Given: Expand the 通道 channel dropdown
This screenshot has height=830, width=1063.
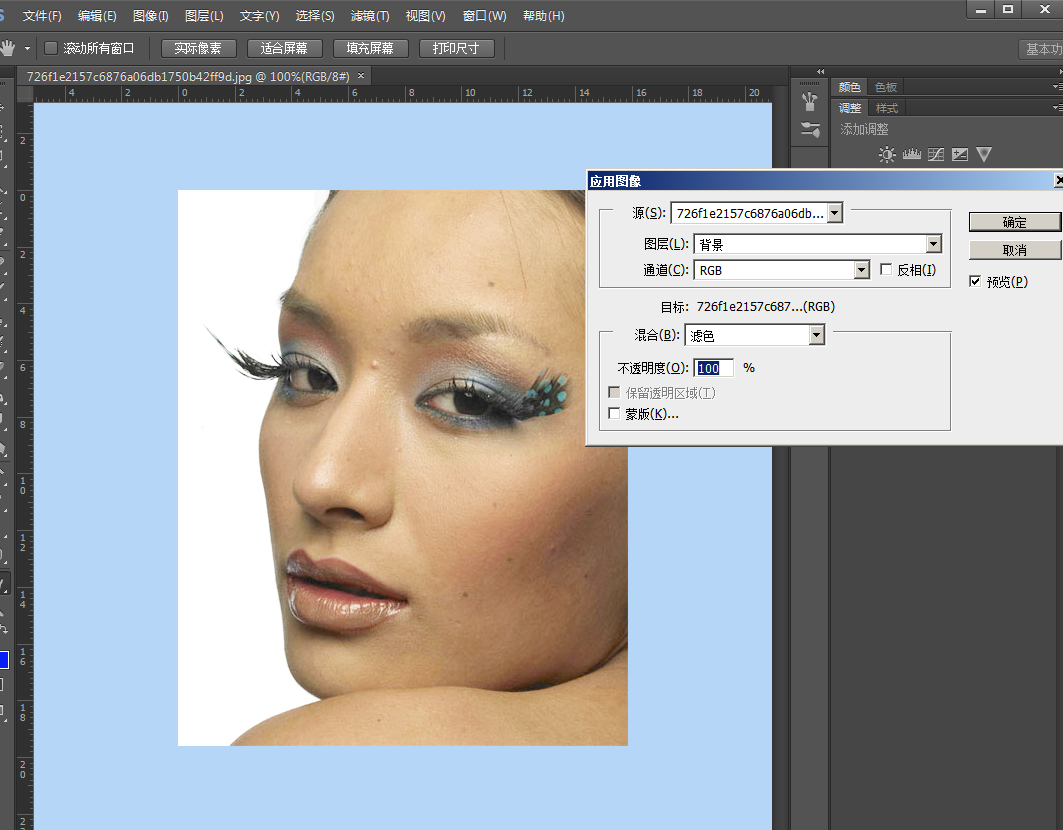Looking at the screenshot, I should 861,270.
